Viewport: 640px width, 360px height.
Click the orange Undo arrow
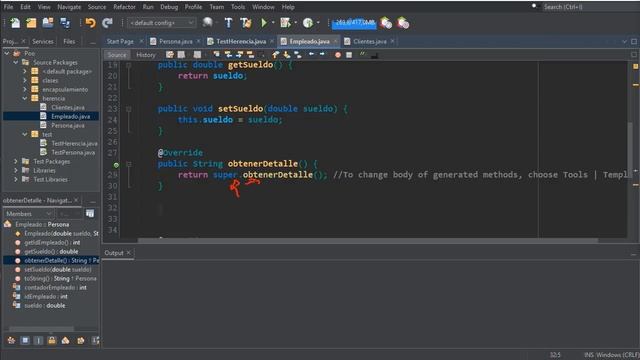pos(90,23)
